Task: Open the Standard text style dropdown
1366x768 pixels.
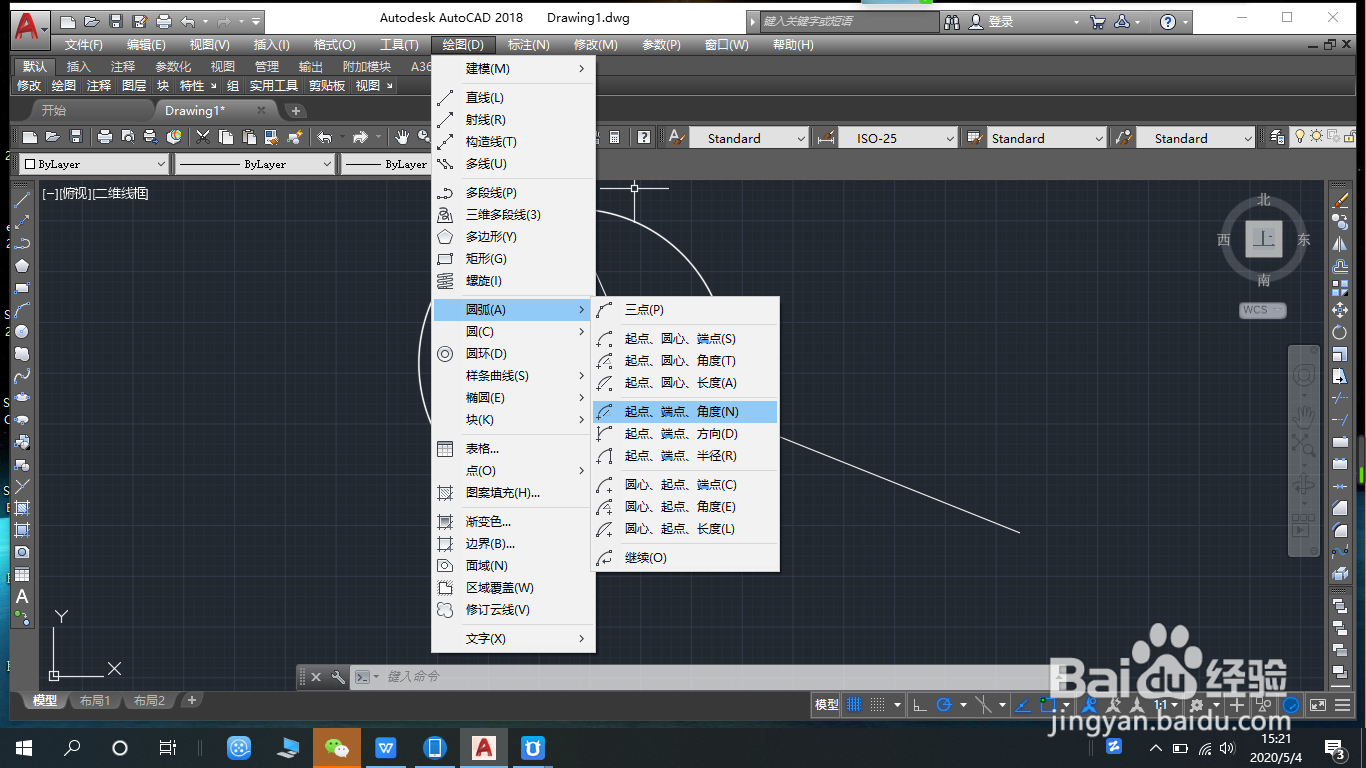Action: point(748,138)
